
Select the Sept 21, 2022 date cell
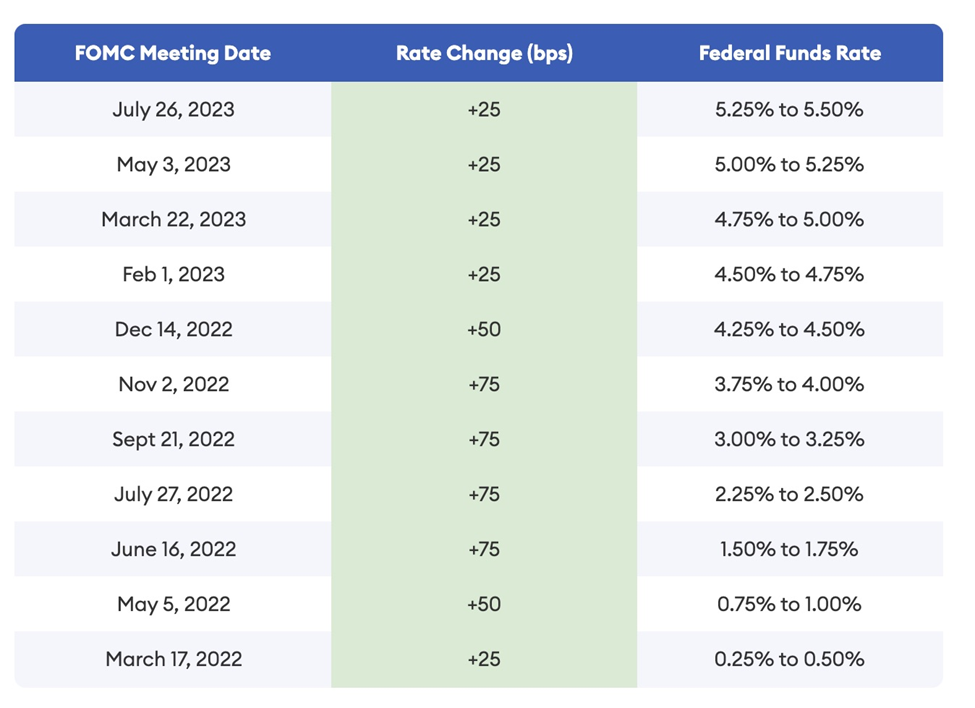tap(173, 439)
